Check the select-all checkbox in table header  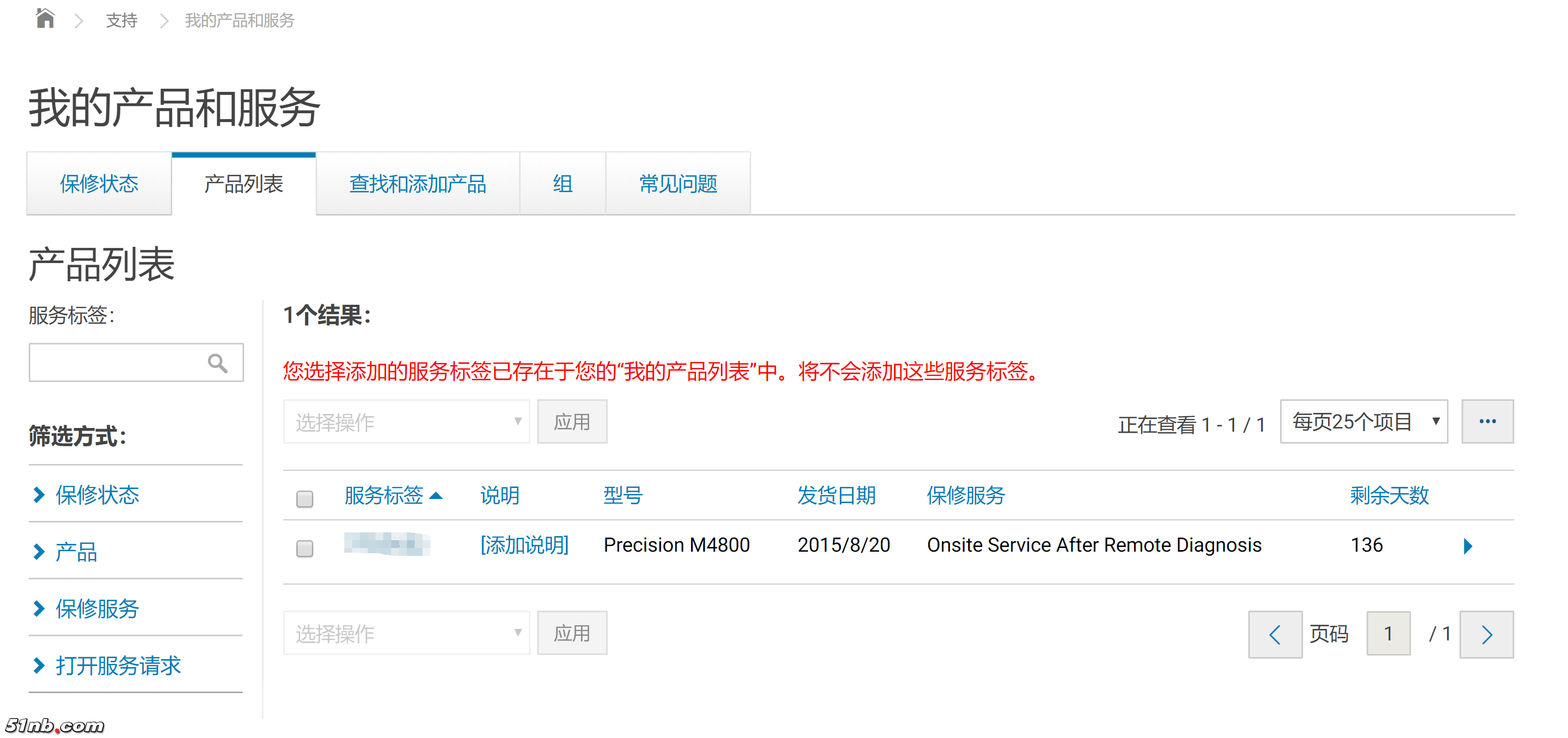click(304, 499)
